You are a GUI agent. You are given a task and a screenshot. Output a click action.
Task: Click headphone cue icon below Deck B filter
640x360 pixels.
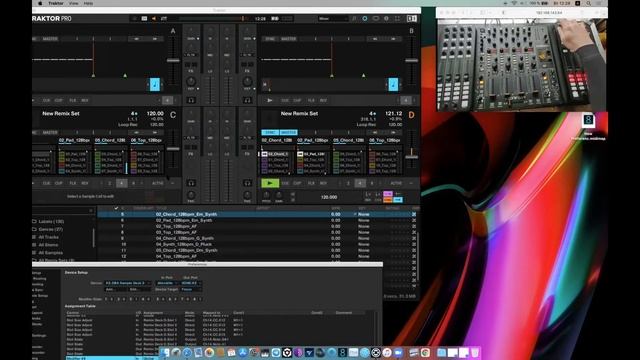[247, 100]
